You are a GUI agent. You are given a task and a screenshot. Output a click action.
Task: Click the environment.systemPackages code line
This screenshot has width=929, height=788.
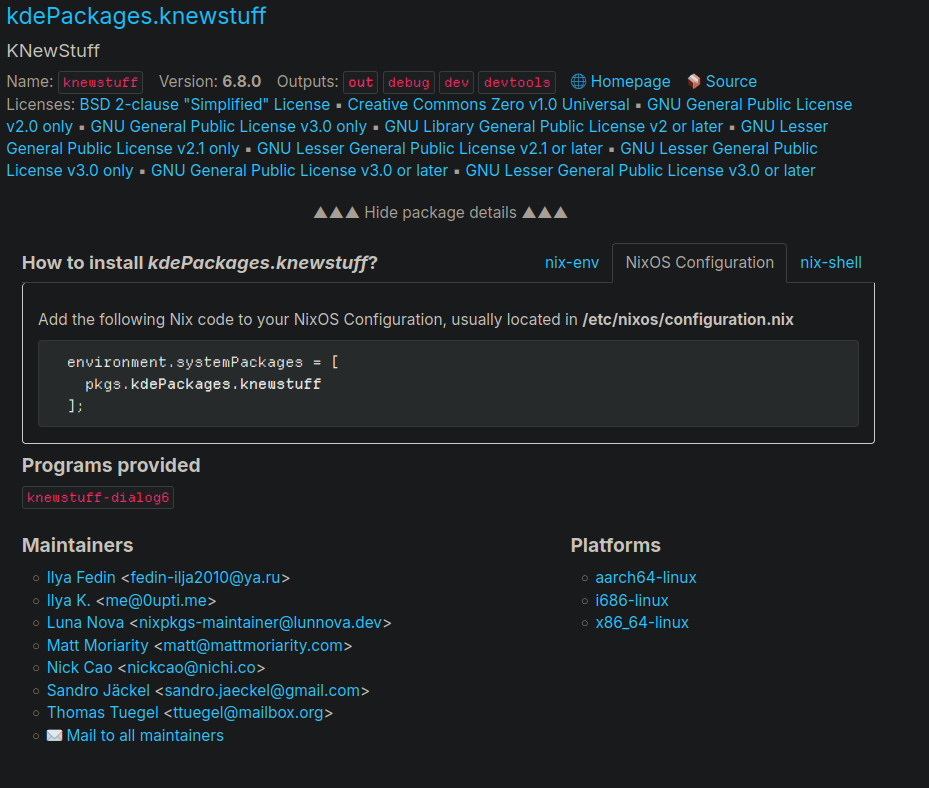pyautogui.click(x=203, y=362)
